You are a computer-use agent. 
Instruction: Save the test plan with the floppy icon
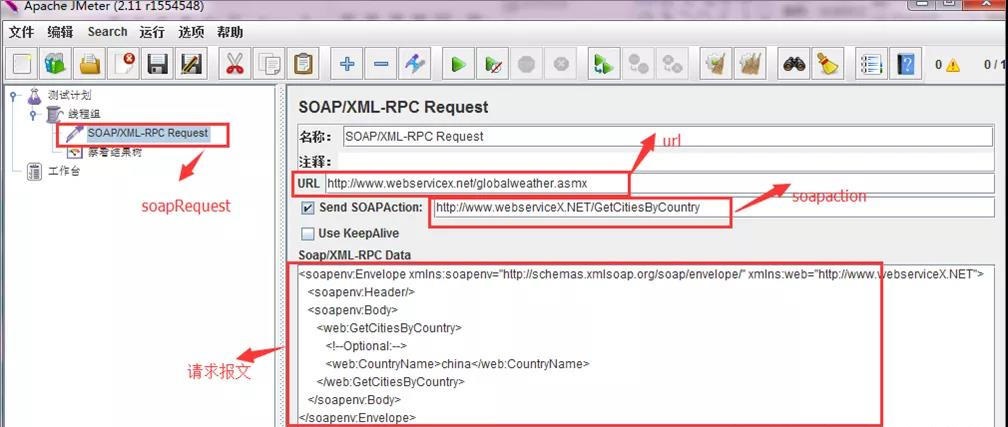158,64
